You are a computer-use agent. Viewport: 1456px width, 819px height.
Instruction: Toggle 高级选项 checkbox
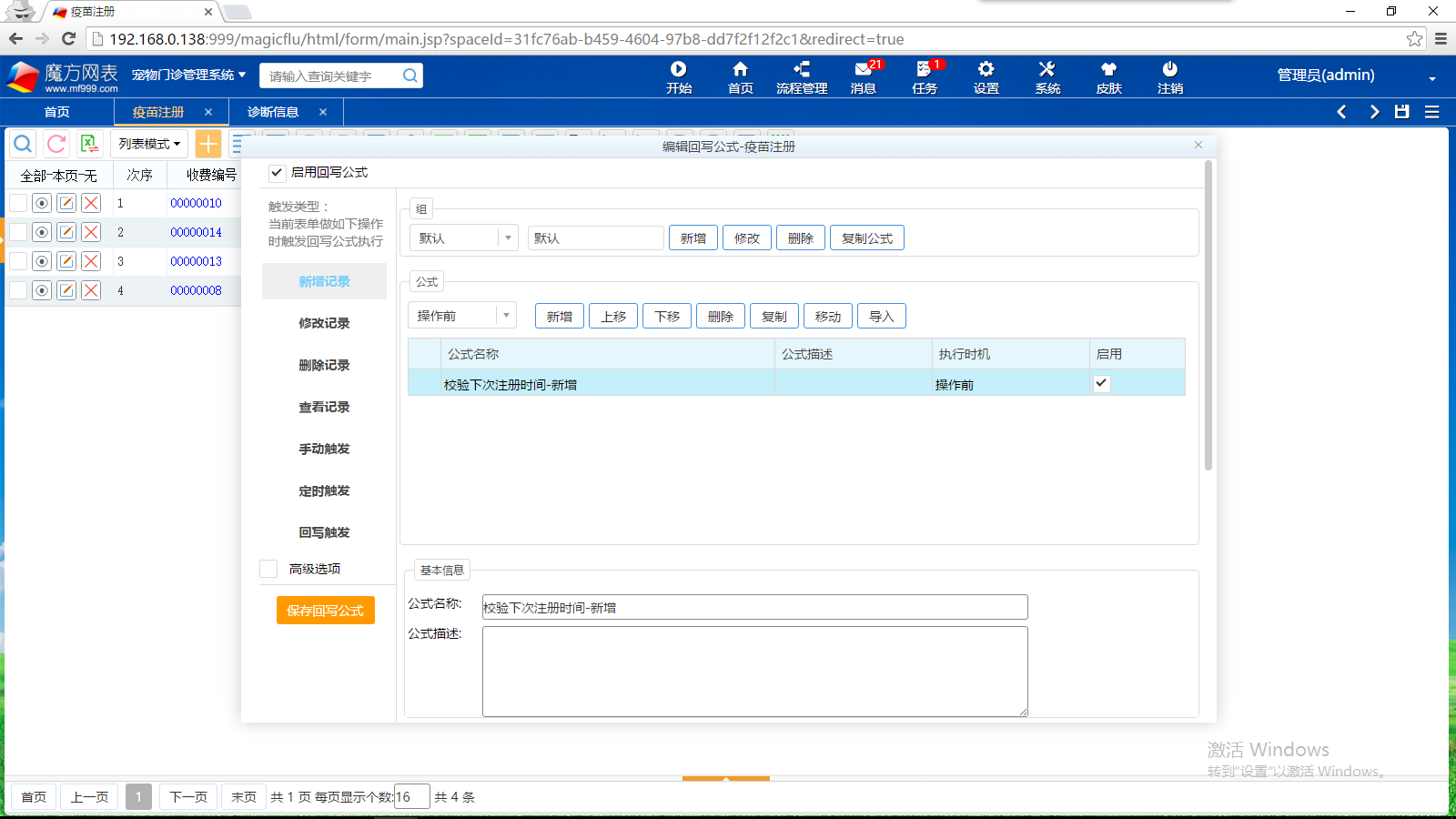coord(268,569)
